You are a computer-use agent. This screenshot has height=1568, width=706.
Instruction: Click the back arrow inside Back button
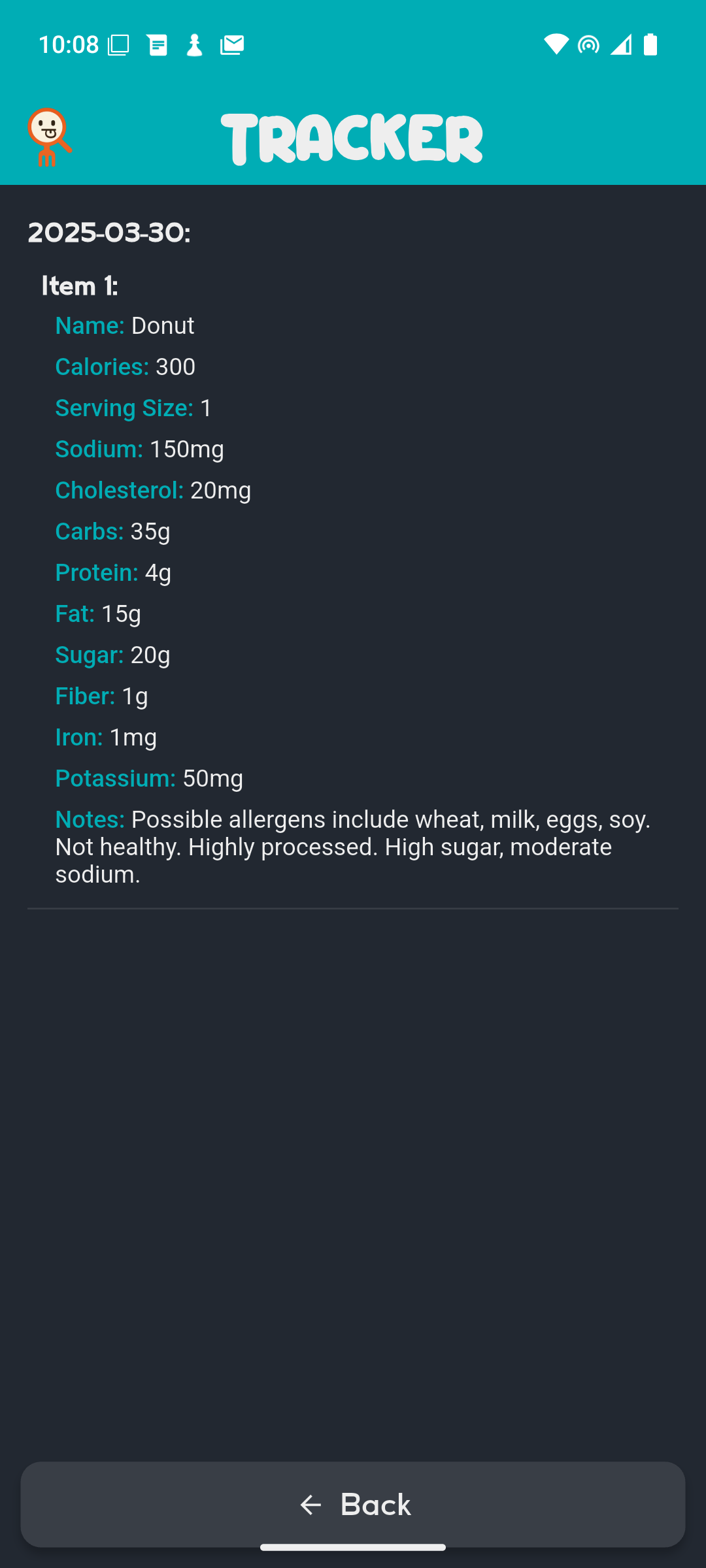point(311,1505)
